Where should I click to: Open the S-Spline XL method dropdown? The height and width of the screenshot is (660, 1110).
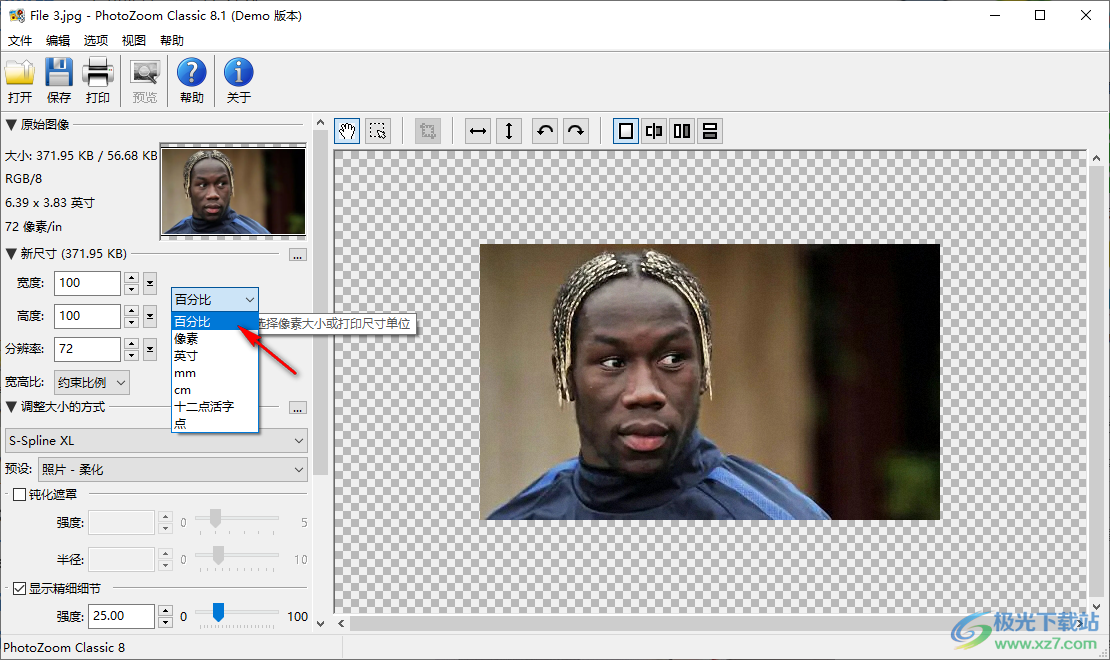pyautogui.click(x=156, y=440)
